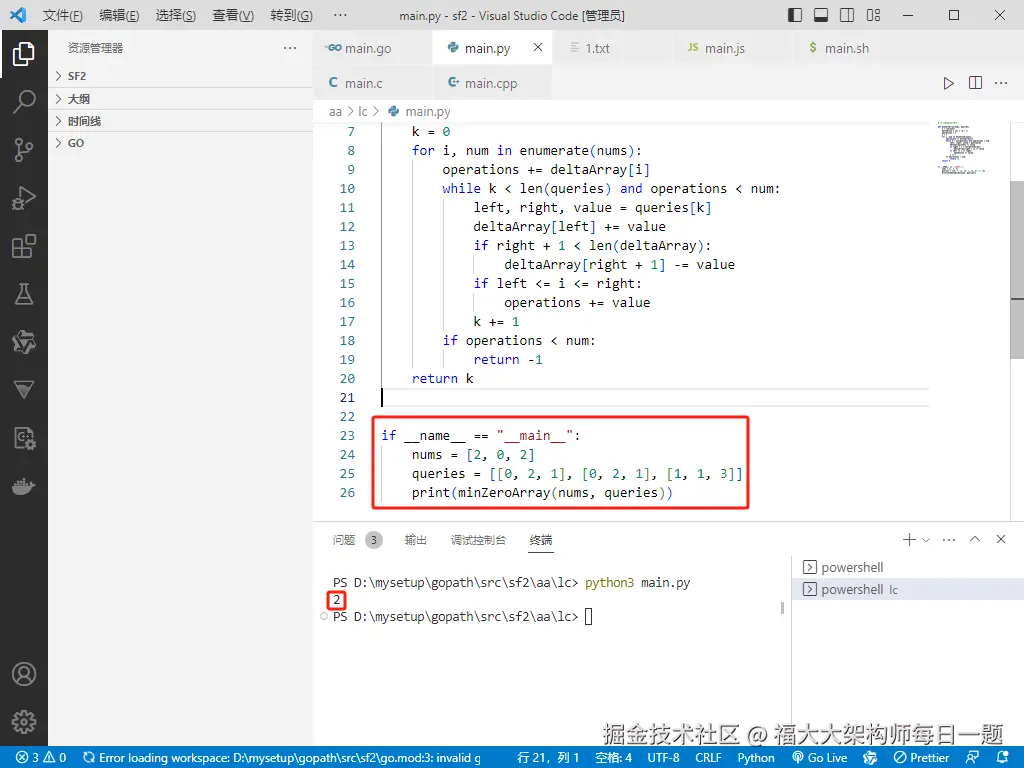Screen dimensions: 1024x768
Task: Split the editor to the right
Action: pyautogui.click(x=975, y=83)
